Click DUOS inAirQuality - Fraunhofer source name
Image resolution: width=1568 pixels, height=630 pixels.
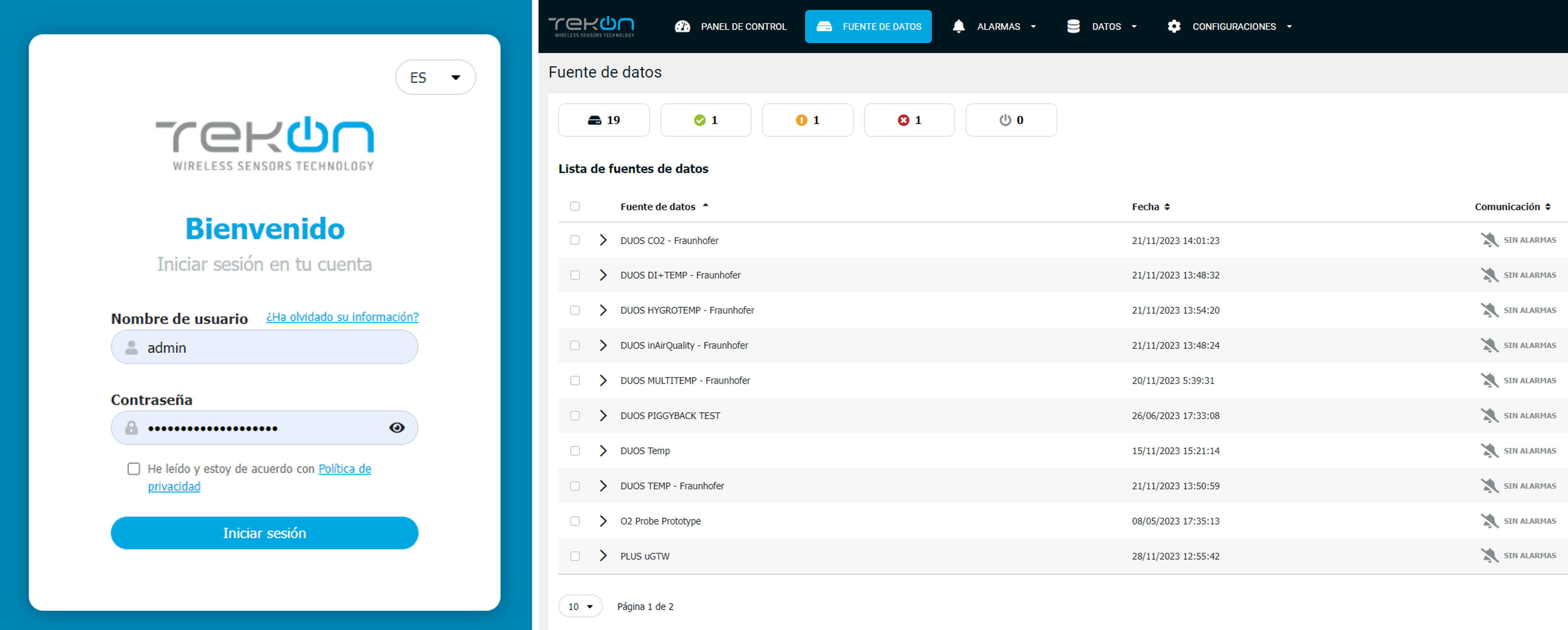tap(684, 345)
